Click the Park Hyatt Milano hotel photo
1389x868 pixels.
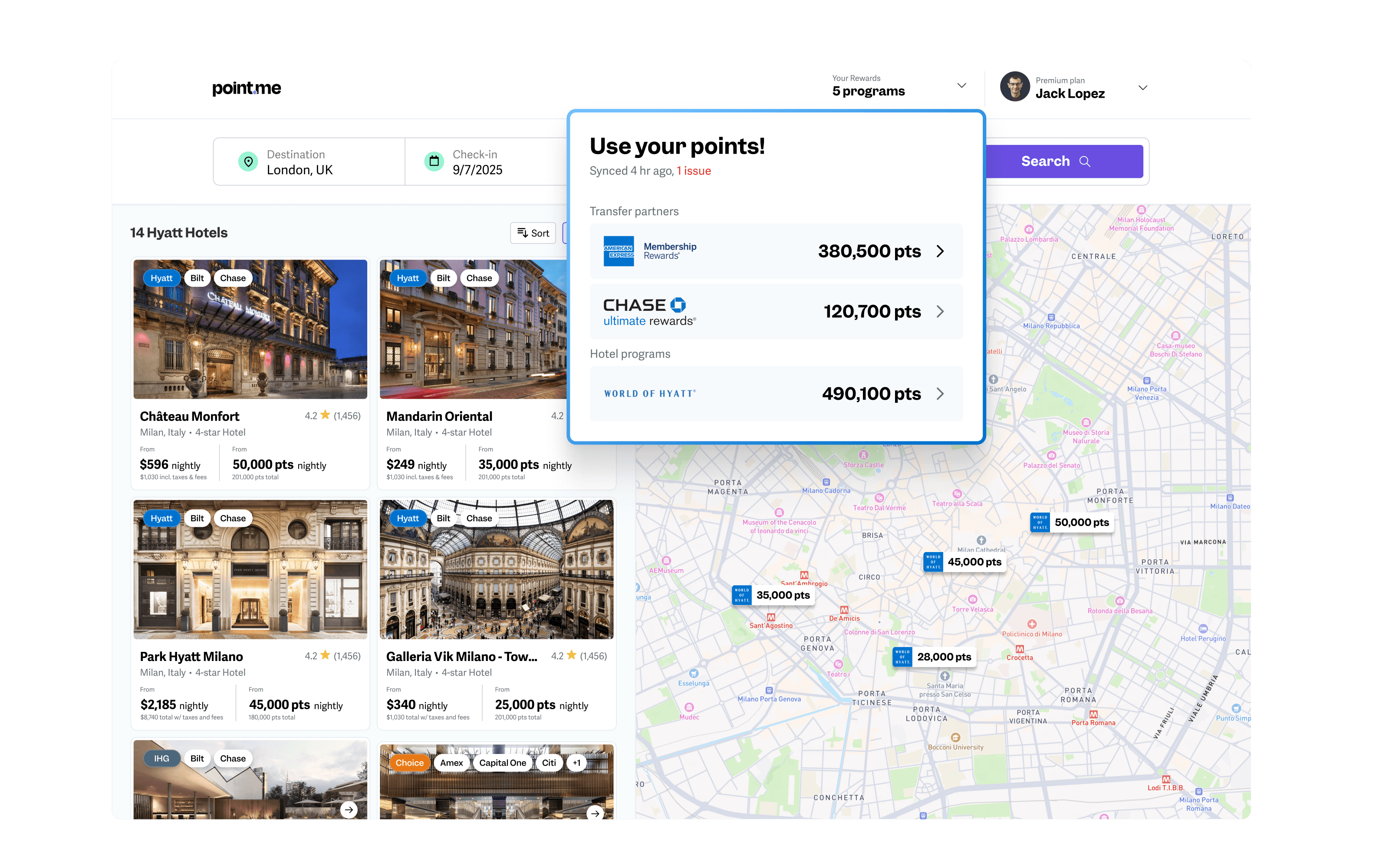click(x=250, y=569)
